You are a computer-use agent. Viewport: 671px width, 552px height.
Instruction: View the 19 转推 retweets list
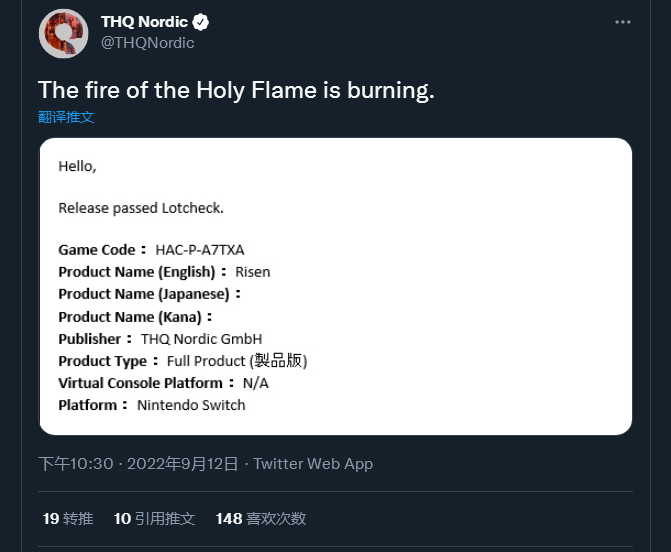click(68, 518)
